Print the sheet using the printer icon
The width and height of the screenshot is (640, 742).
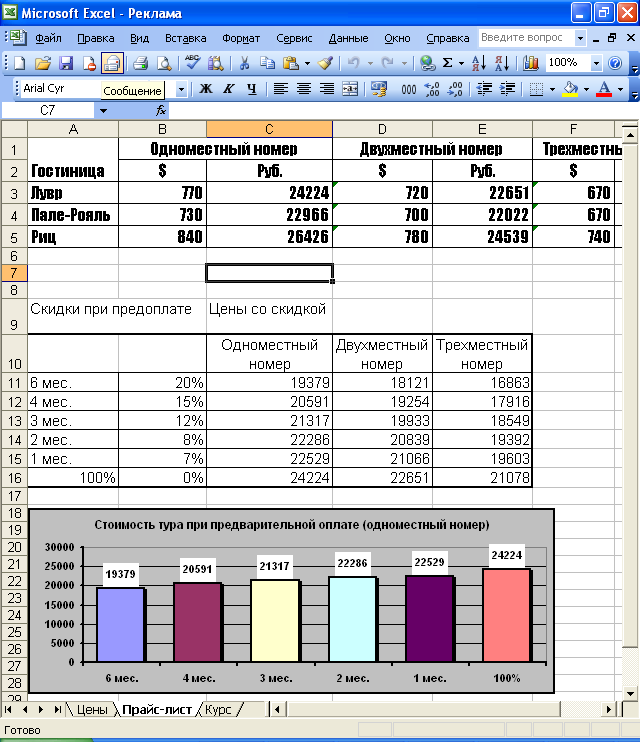pos(141,63)
